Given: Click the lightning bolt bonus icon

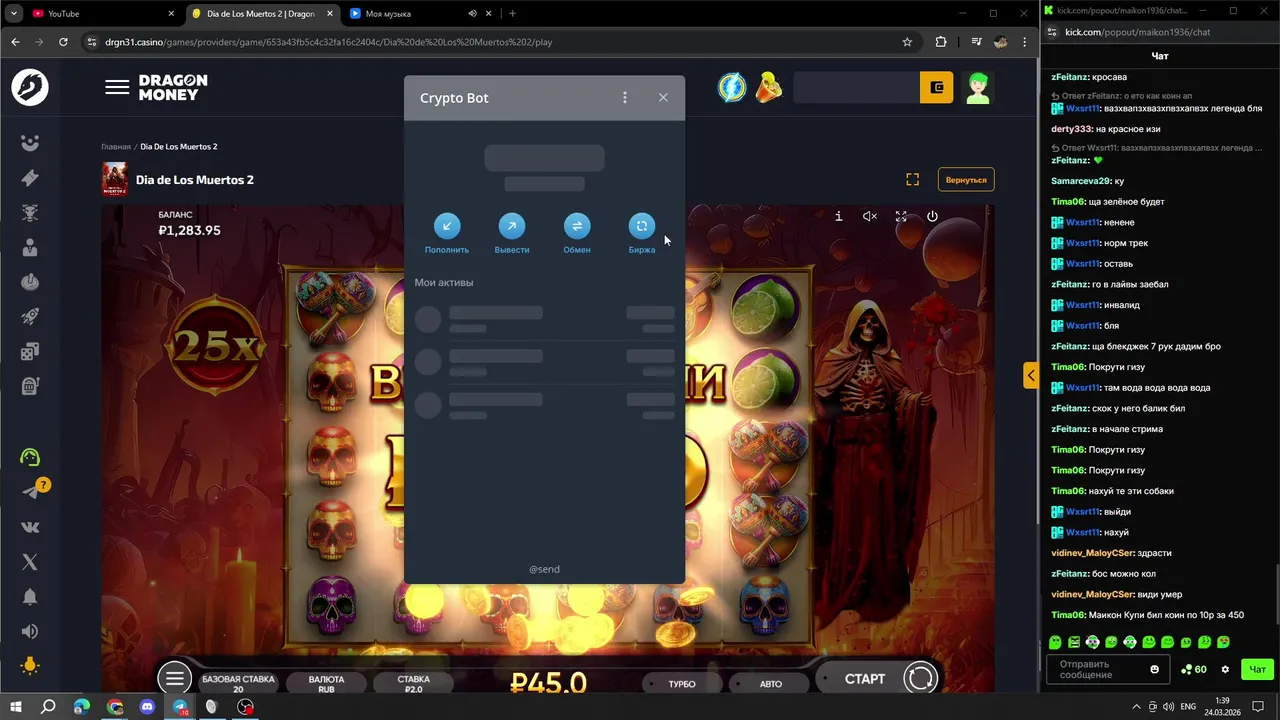Looking at the screenshot, I should coord(732,88).
